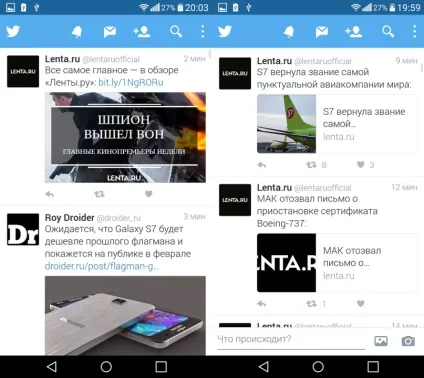Open the bit.ly/1NgRORu link

[131, 82]
